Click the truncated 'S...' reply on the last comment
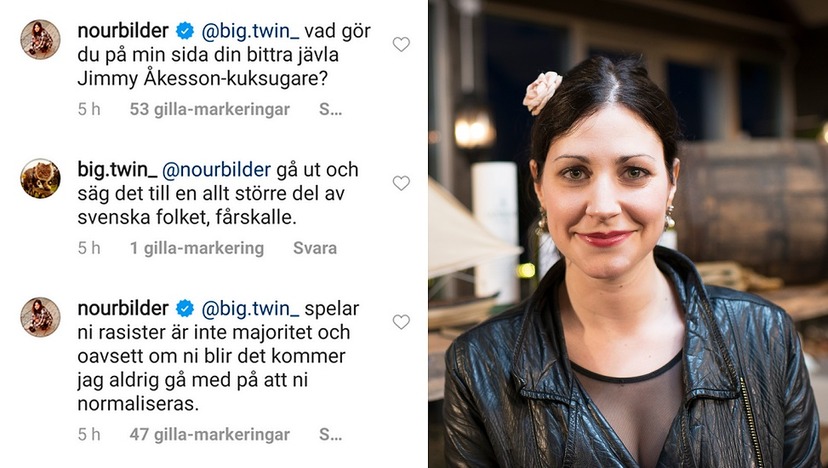Image resolution: width=828 pixels, height=468 pixels. tap(331, 435)
